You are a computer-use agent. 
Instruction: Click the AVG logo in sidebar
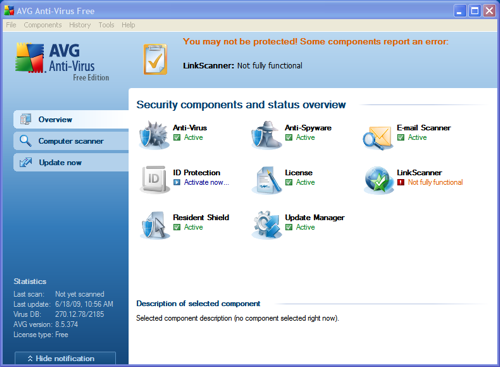(62, 61)
